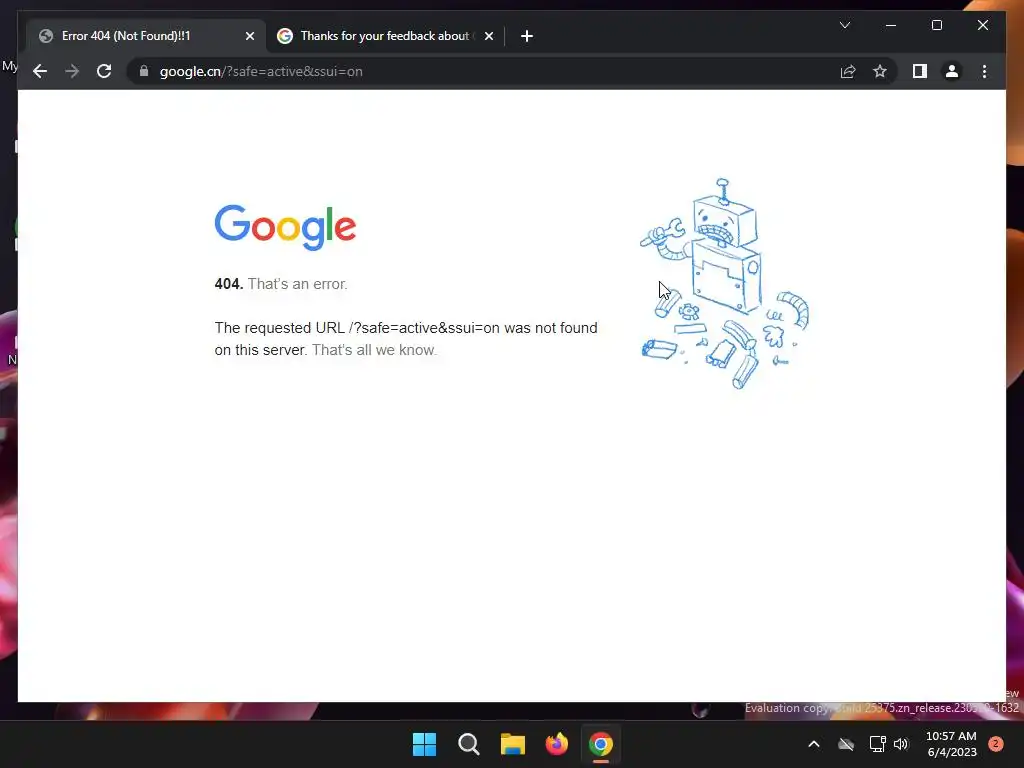The height and width of the screenshot is (768, 1024).
Task: Click 'That's all we know.' text
Action: pos(374,350)
